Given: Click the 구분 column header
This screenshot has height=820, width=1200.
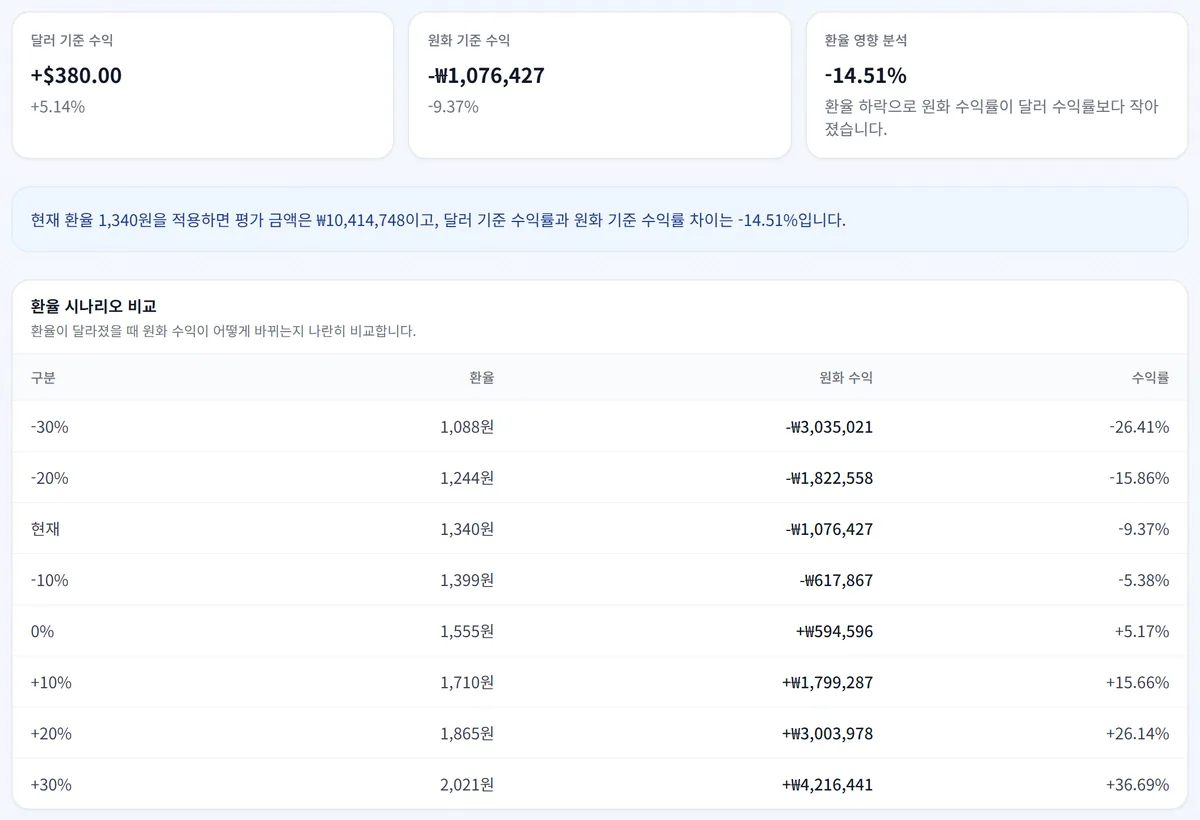Looking at the screenshot, I should pos(43,377).
